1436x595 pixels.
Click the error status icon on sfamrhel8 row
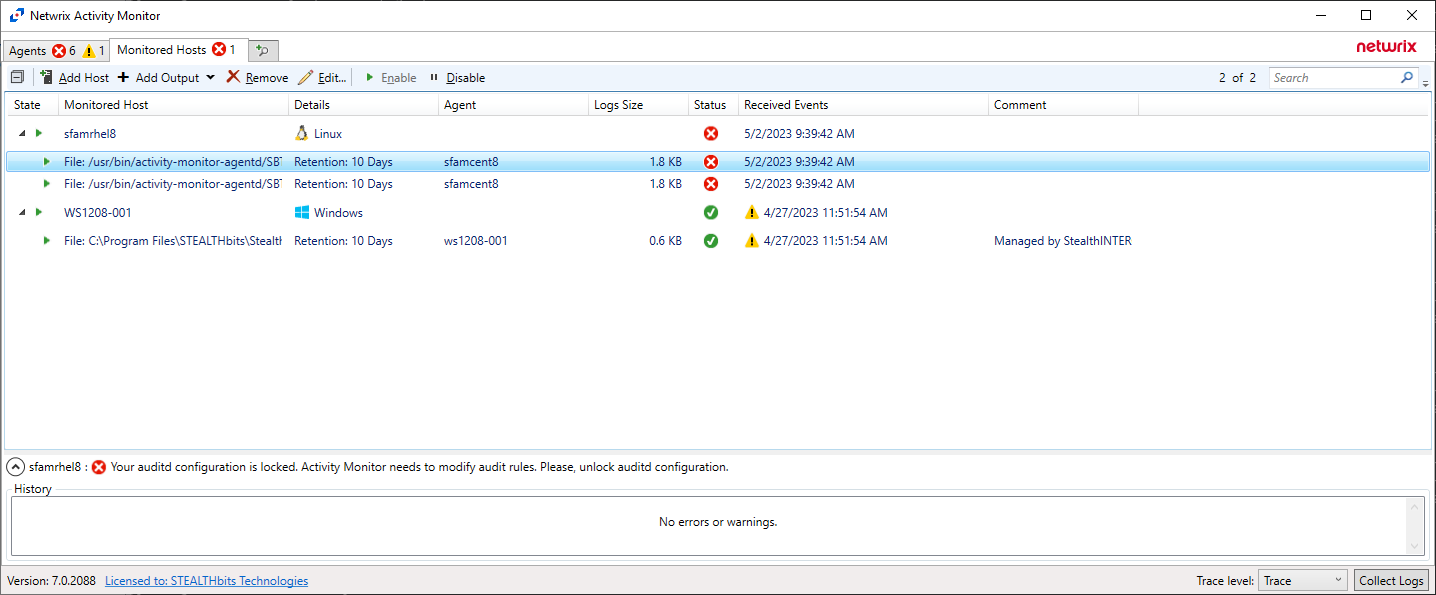point(711,133)
